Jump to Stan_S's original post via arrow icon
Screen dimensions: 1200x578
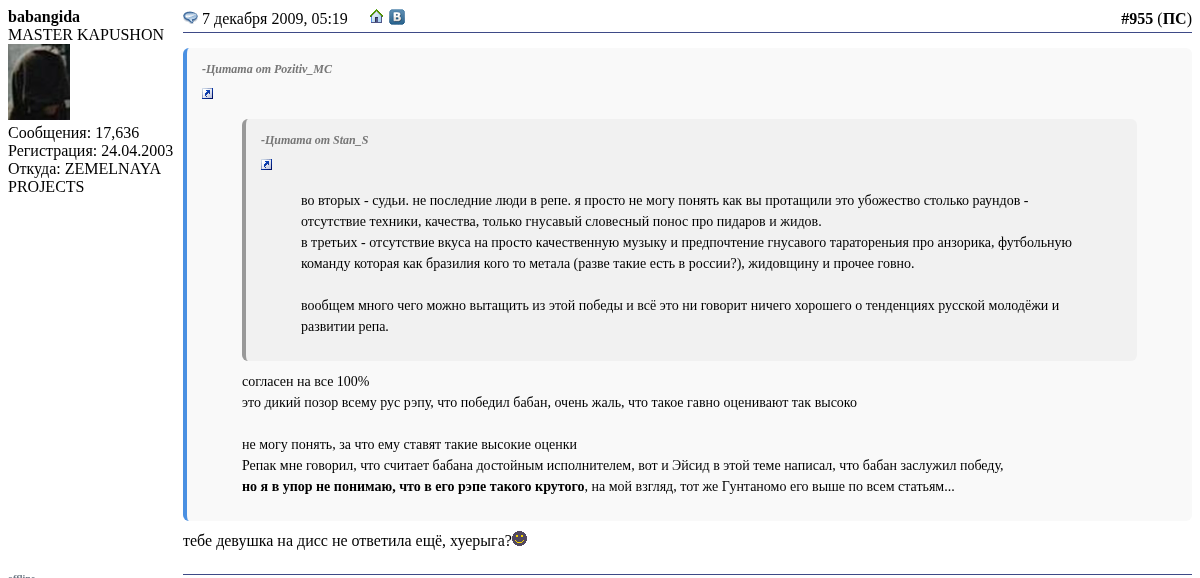(267, 165)
